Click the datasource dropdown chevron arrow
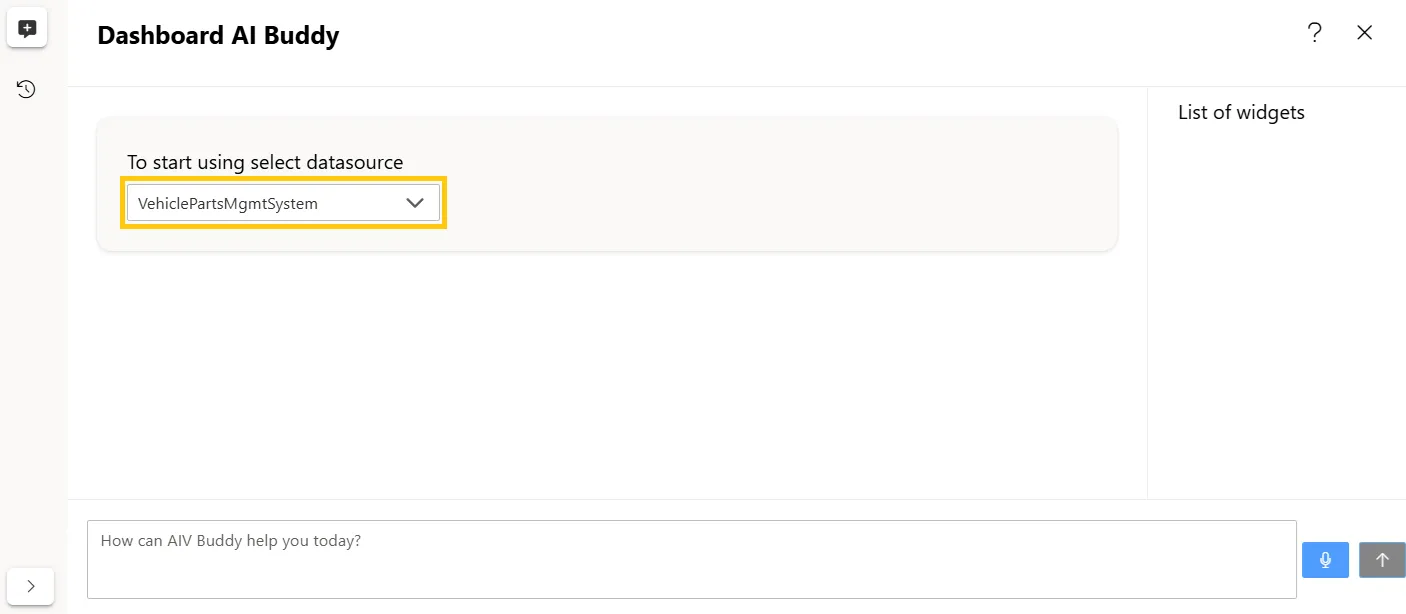Screen dimensions: 1406x614 415,203
